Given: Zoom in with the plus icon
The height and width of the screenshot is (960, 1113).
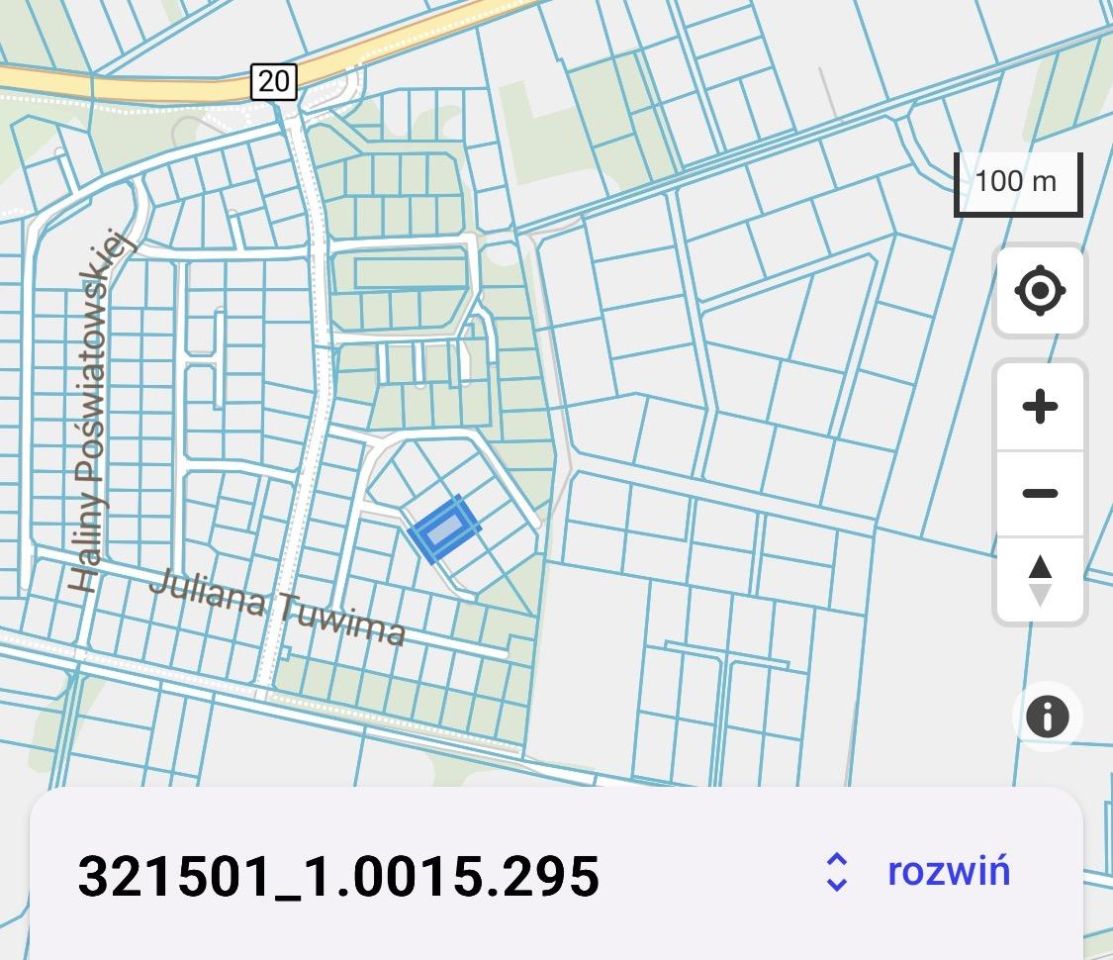Looking at the screenshot, I should 1039,404.
